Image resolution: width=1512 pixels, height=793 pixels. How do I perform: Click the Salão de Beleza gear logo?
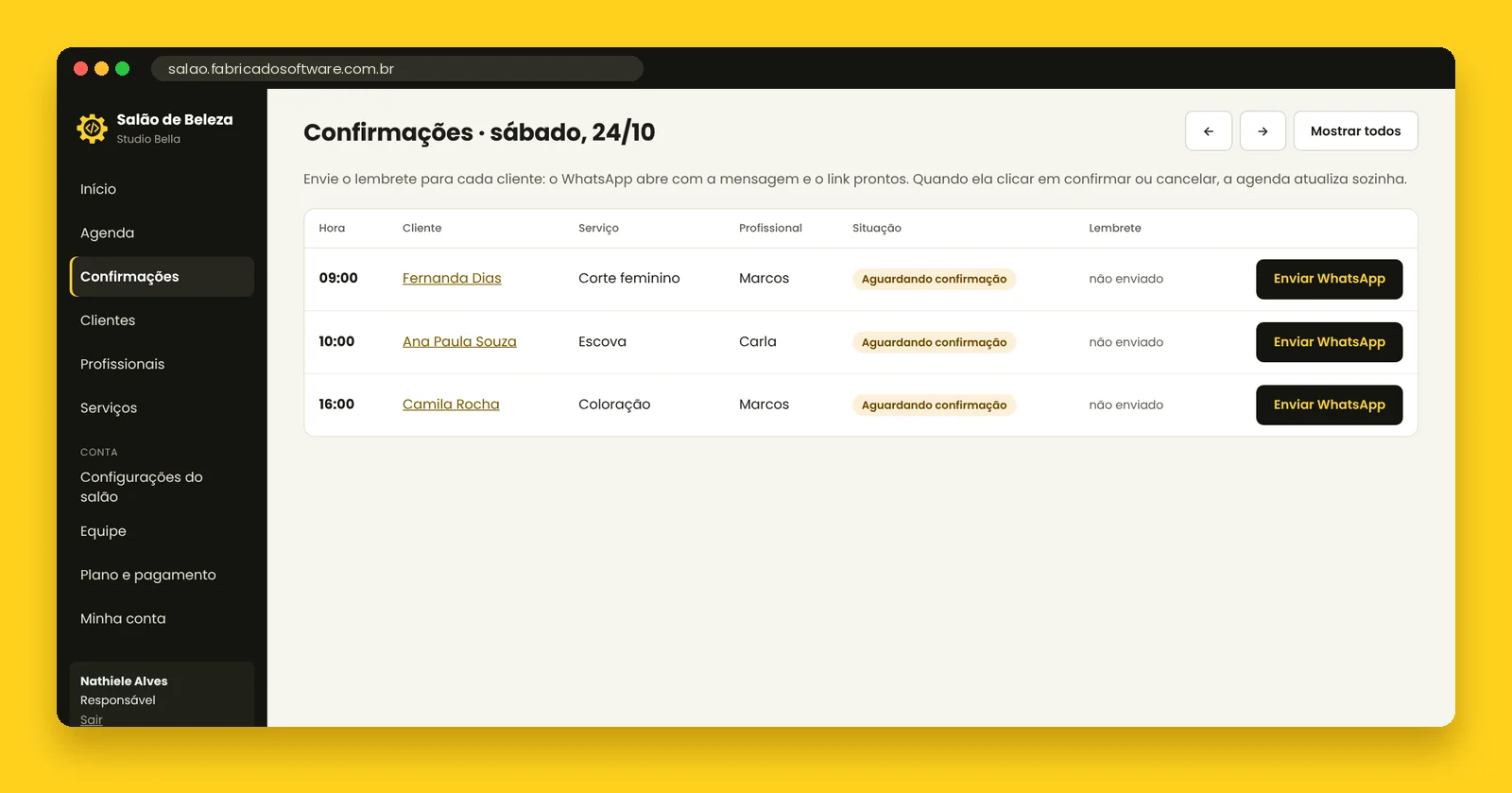pos(93,129)
